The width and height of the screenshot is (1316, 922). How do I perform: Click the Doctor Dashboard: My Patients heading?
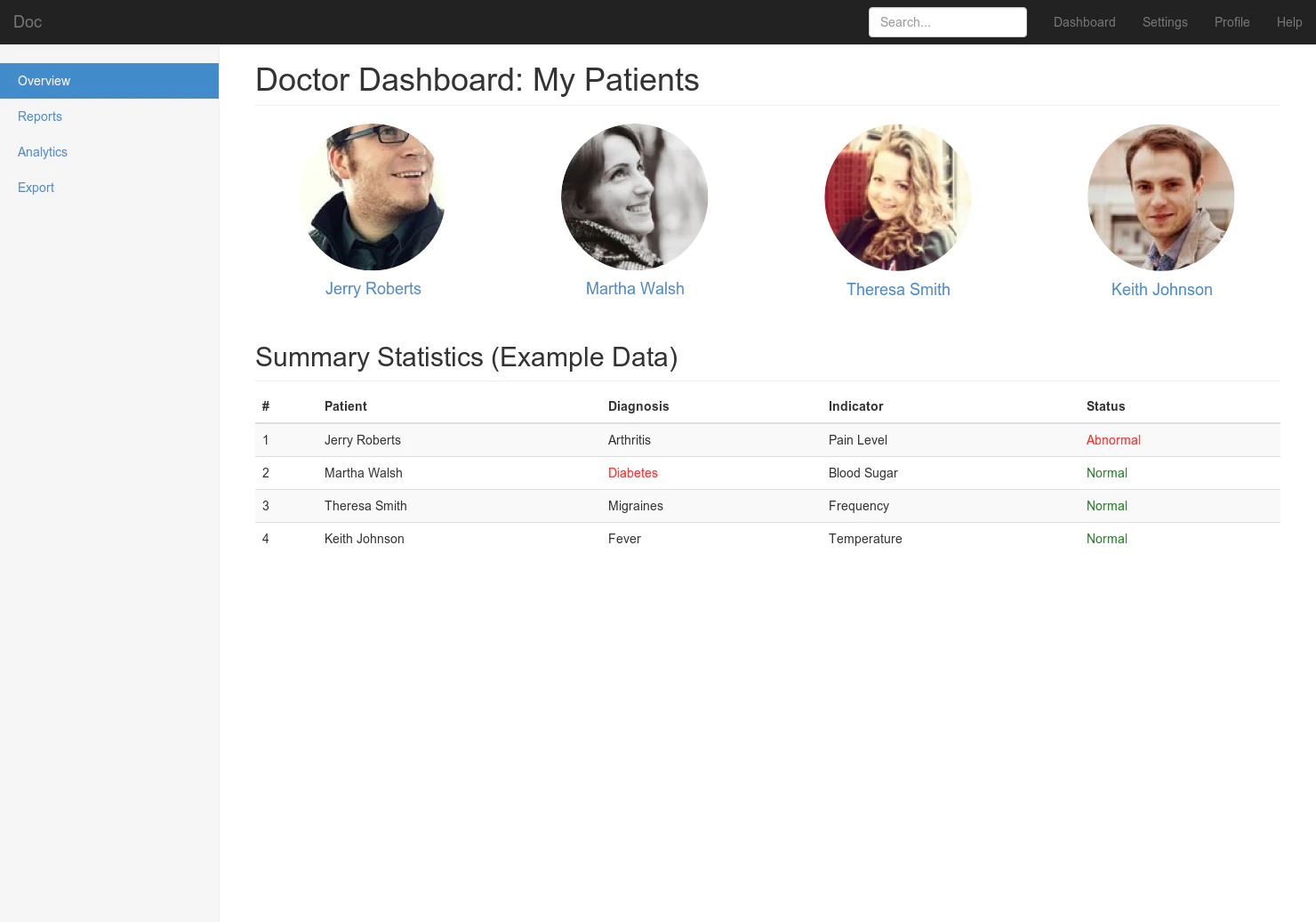point(477,80)
